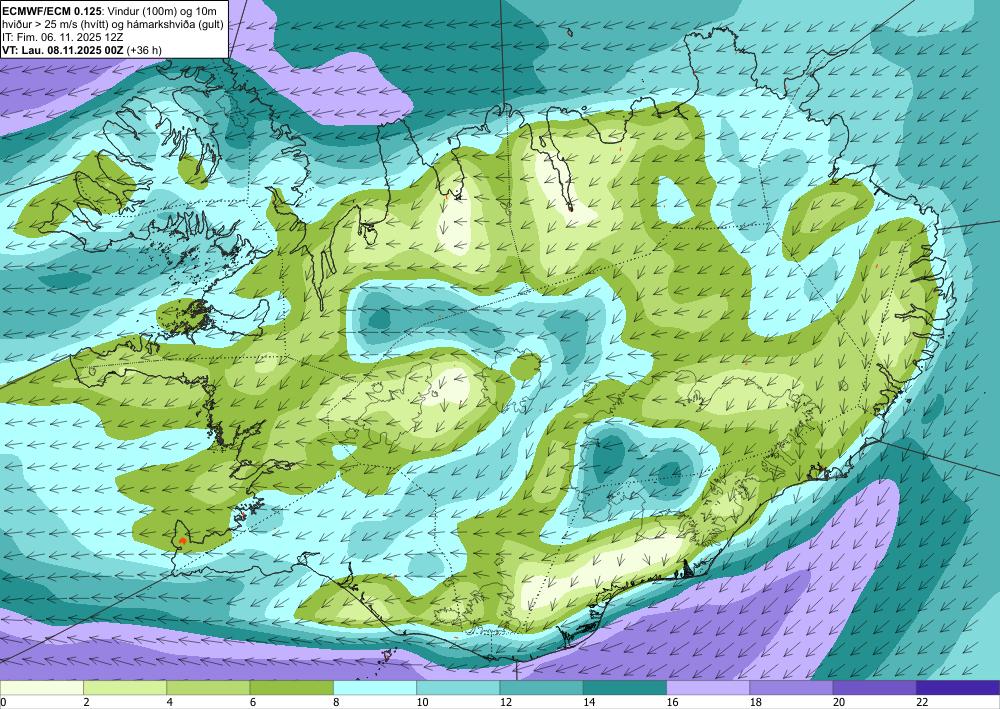
Task: Click the legend label '22'
Action: pyautogui.click(x=922, y=702)
